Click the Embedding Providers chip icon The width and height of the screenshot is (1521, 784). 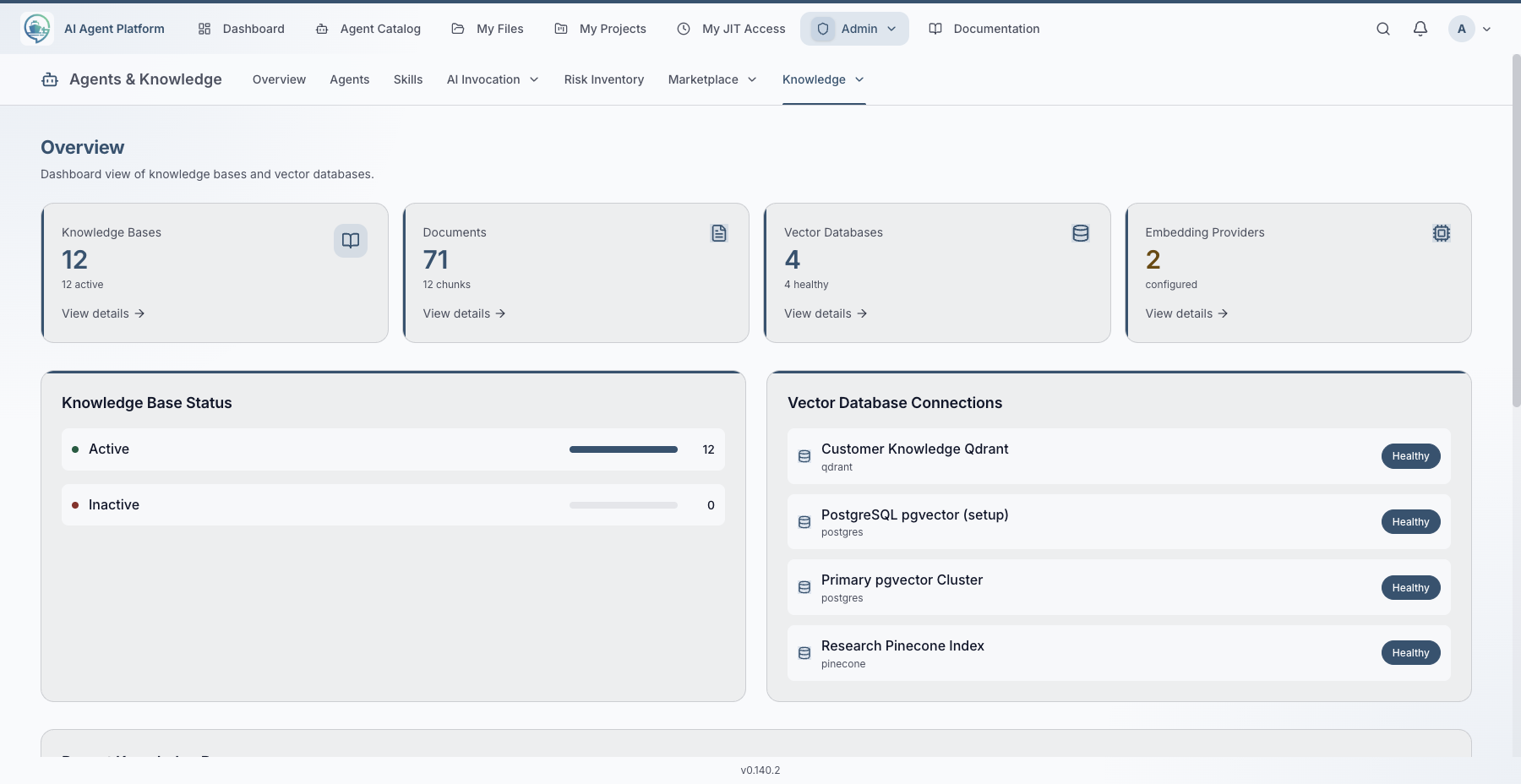[x=1442, y=233]
